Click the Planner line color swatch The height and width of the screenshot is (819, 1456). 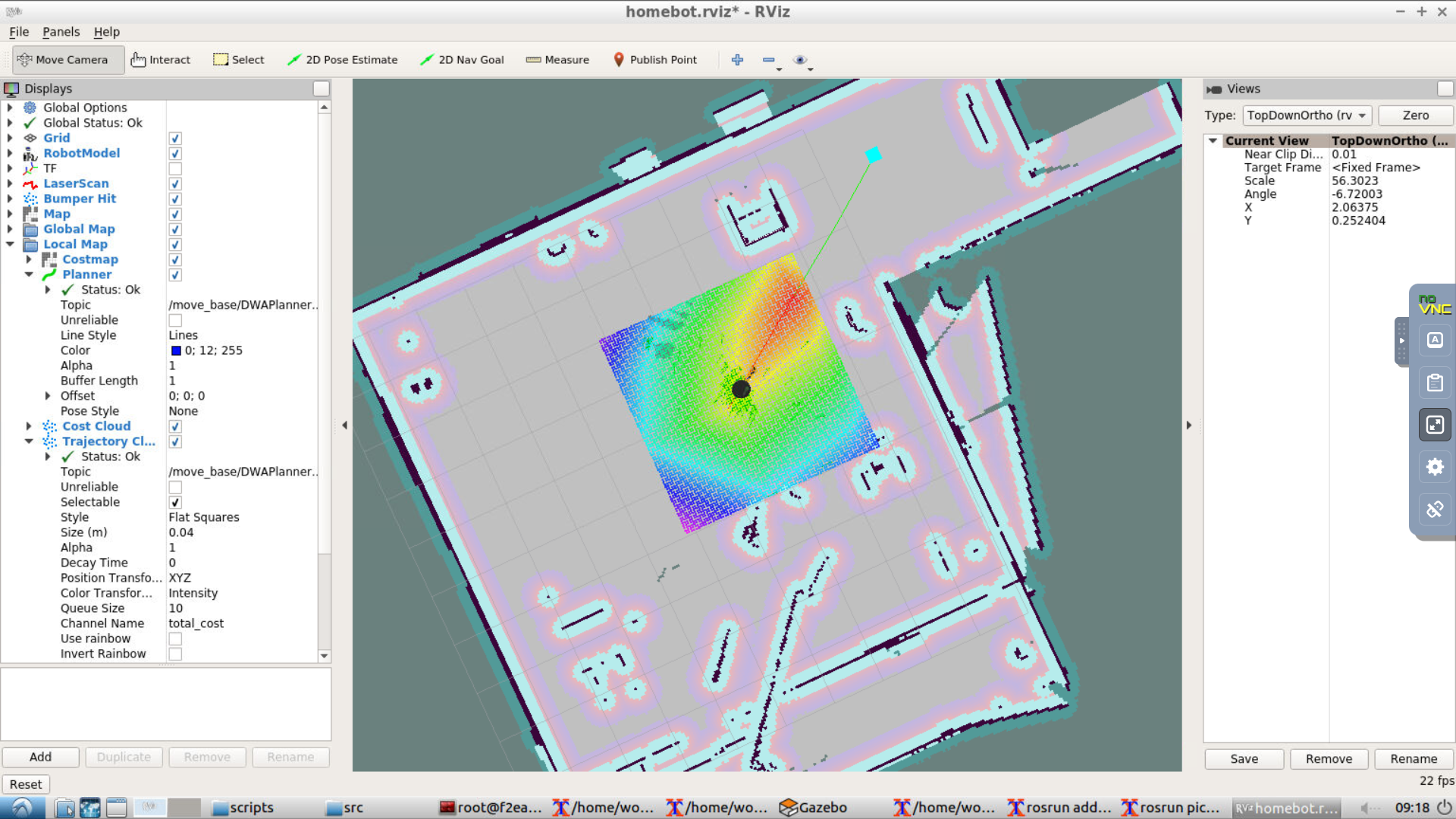pyautogui.click(x=175, y=350)
